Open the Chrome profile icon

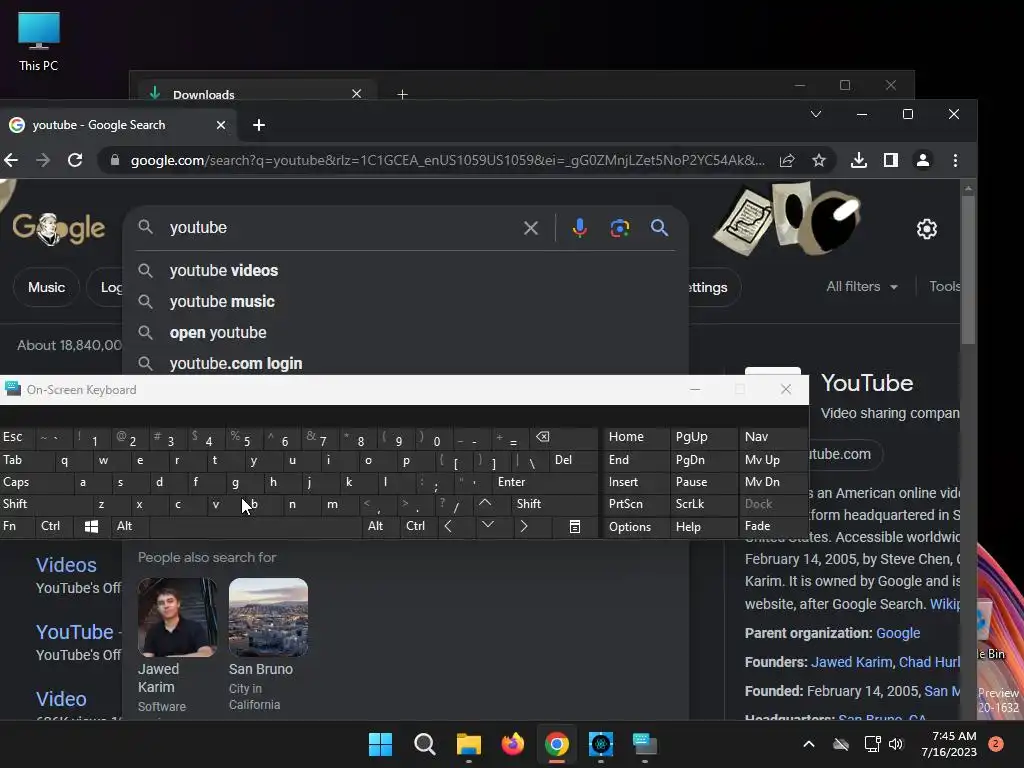pos(923,160)
